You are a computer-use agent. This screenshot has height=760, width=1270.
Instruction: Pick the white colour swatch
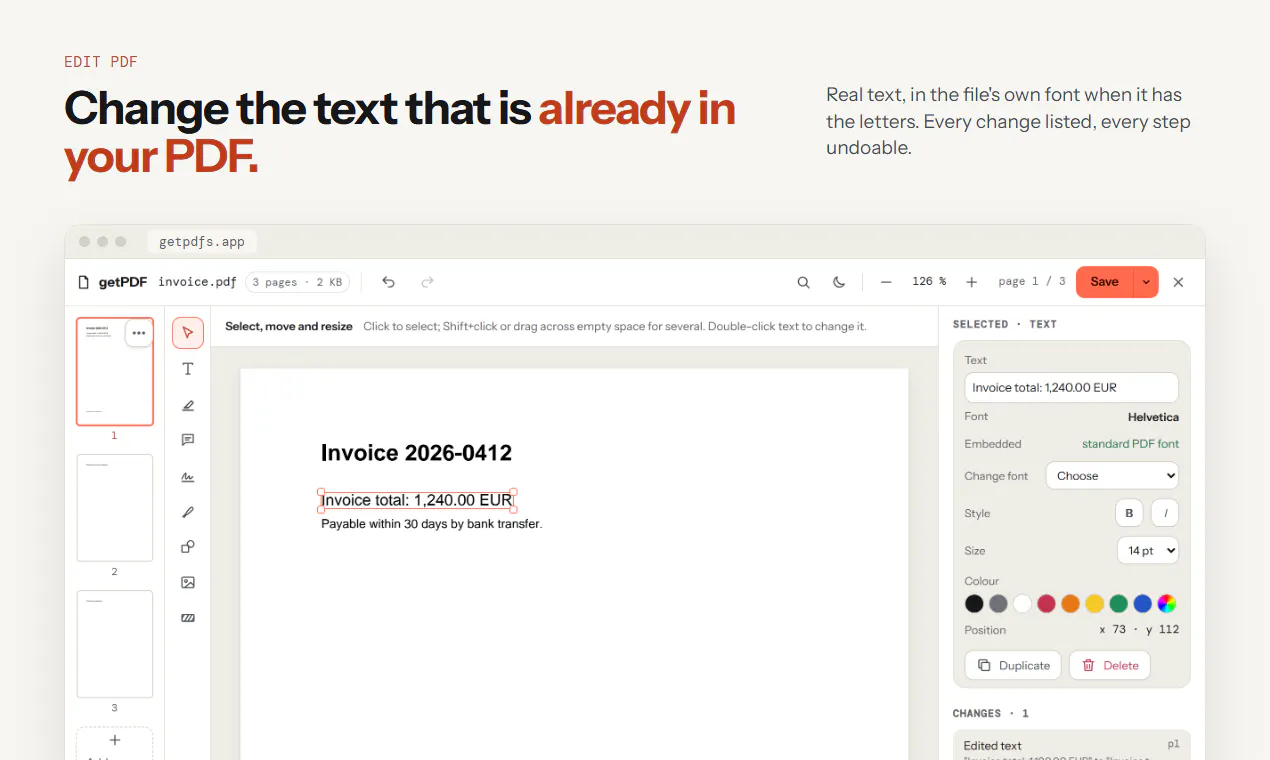(1022, 603)
